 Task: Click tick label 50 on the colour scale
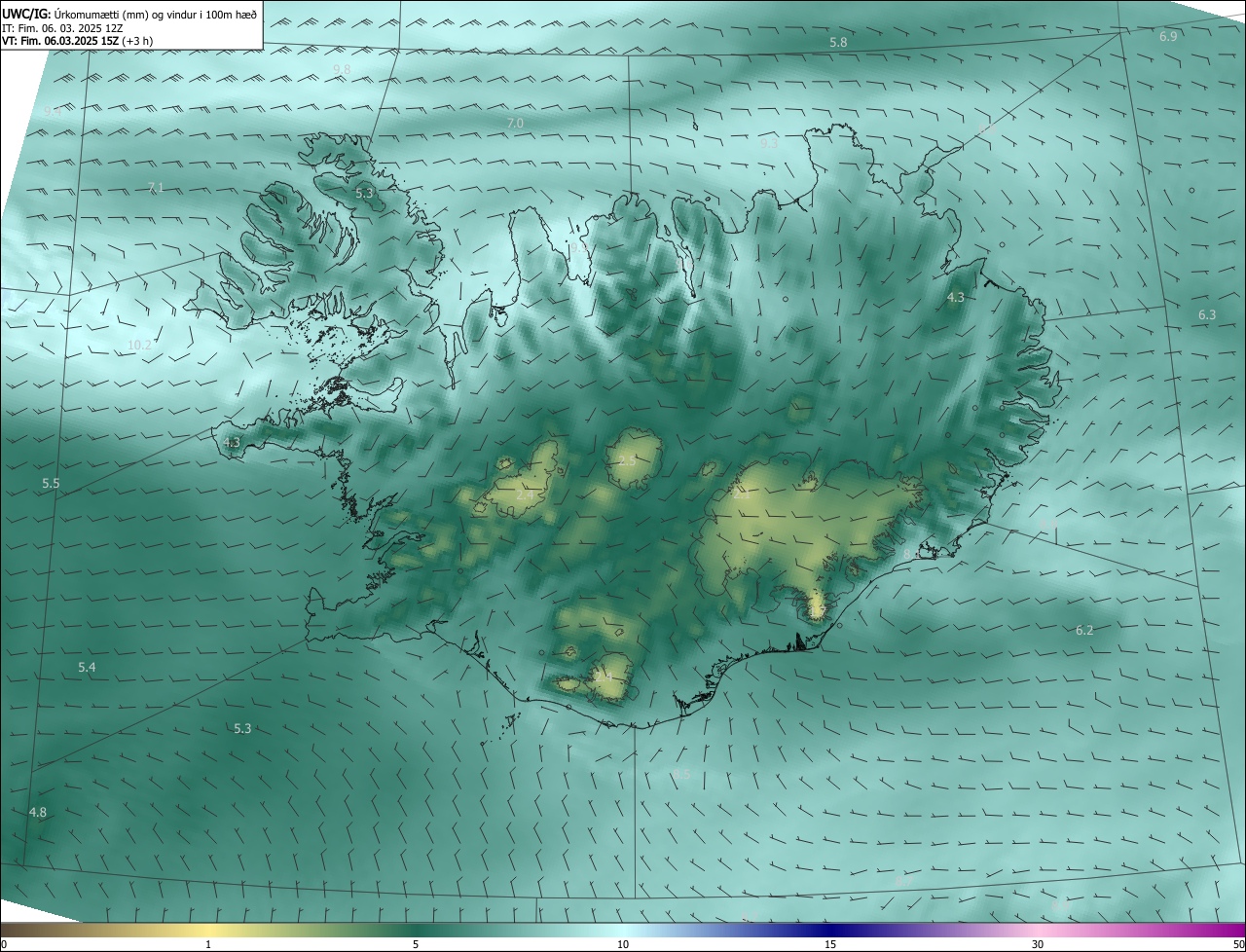(x=1238, y=944)
